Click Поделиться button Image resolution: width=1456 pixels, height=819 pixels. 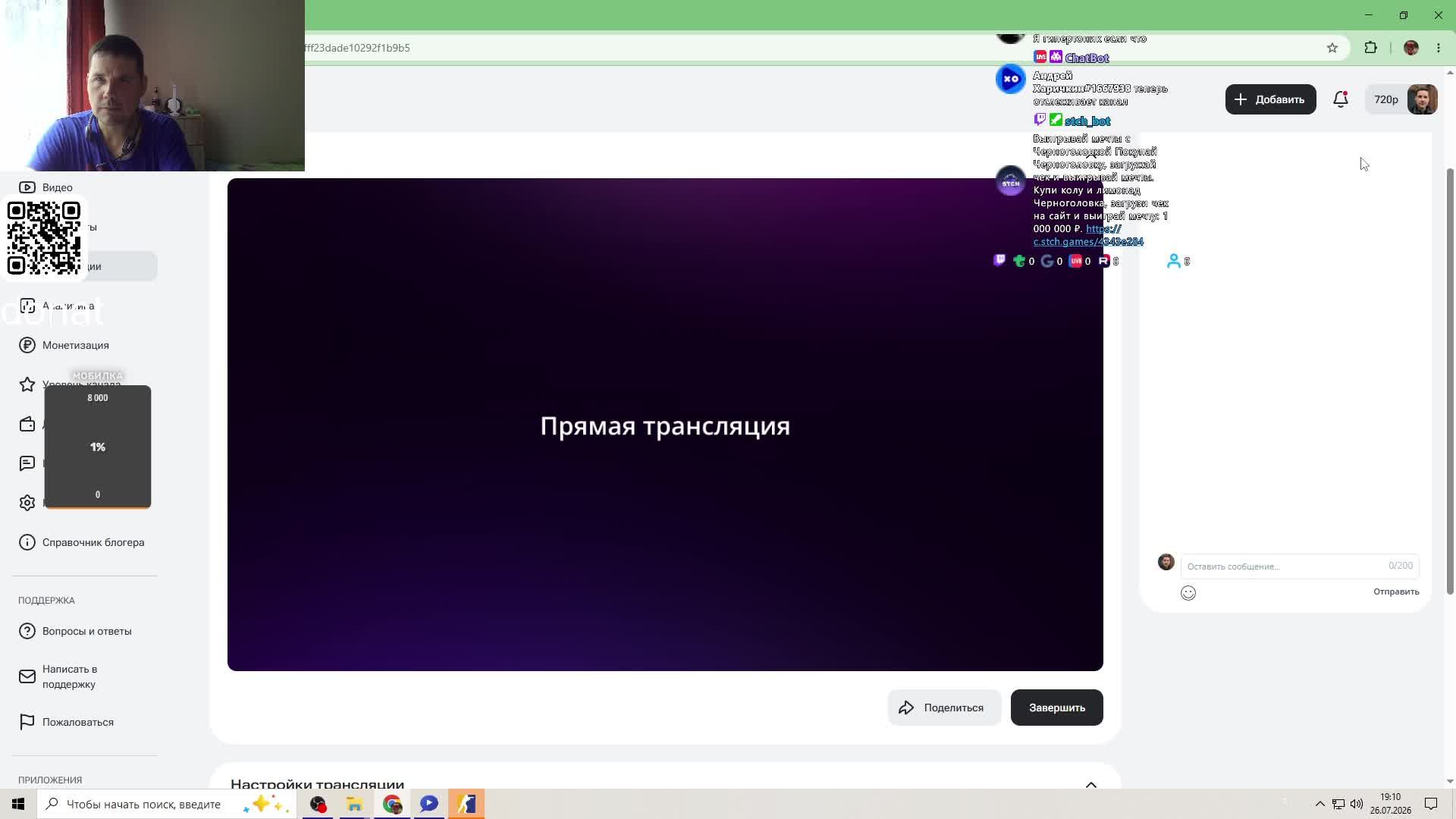(x=944, y=708)
